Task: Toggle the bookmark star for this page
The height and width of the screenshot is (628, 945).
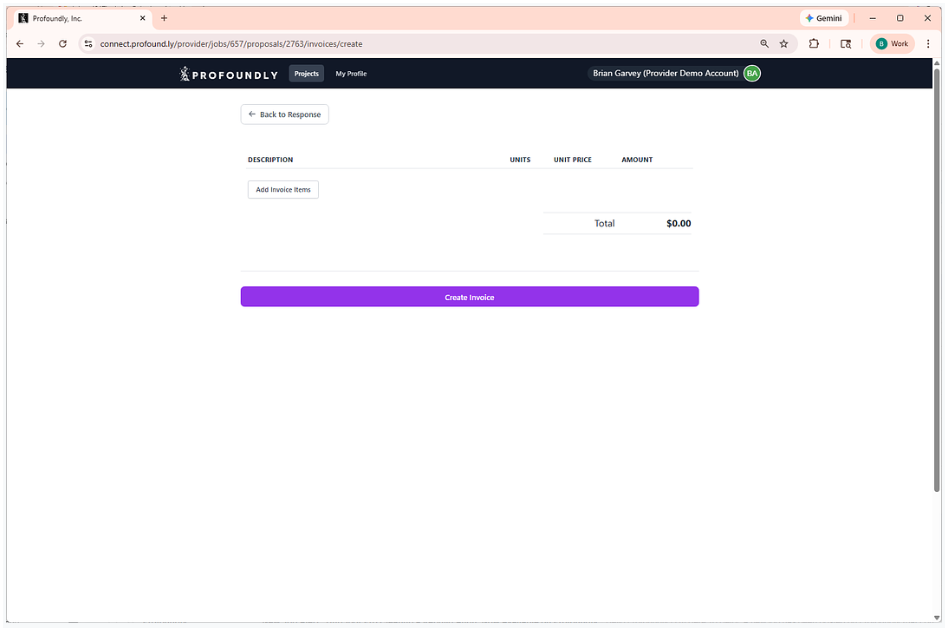Action: (x=784, y=44)
